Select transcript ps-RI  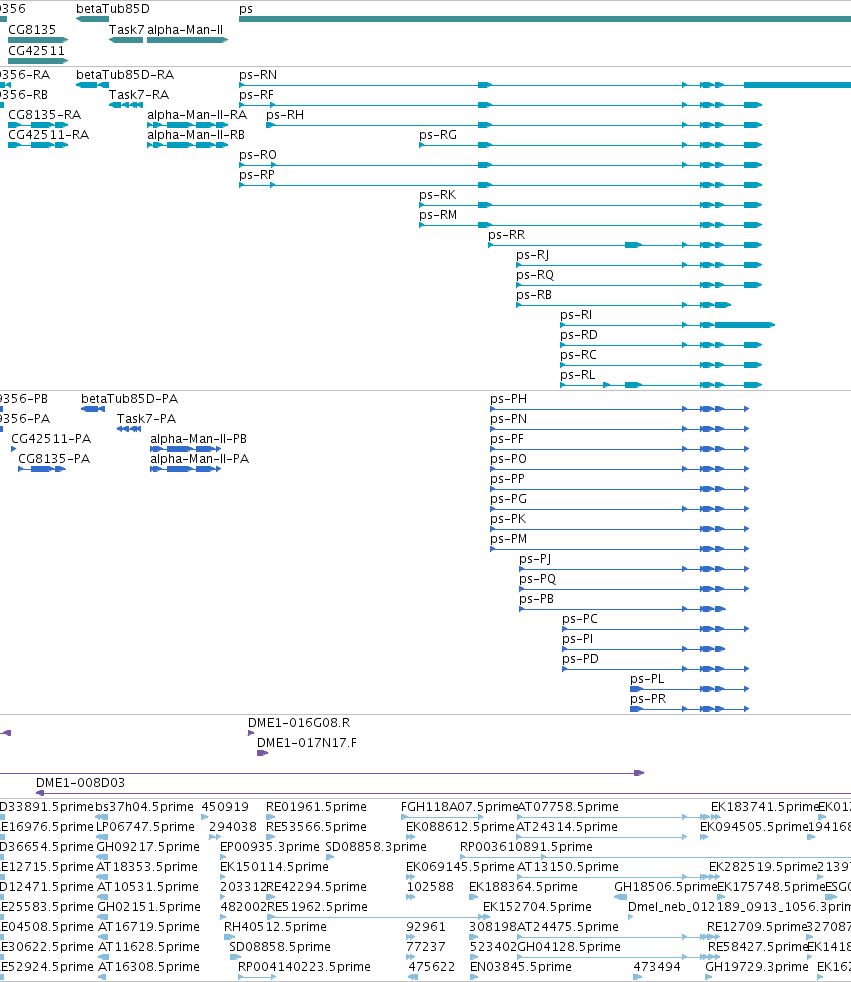point(576,315)
